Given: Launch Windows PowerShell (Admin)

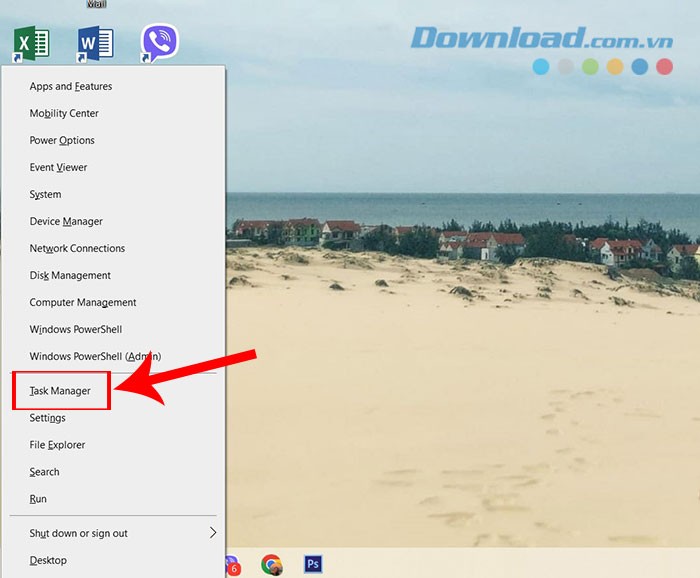Looking at the screenshot, I should click(x=95, y=357).
